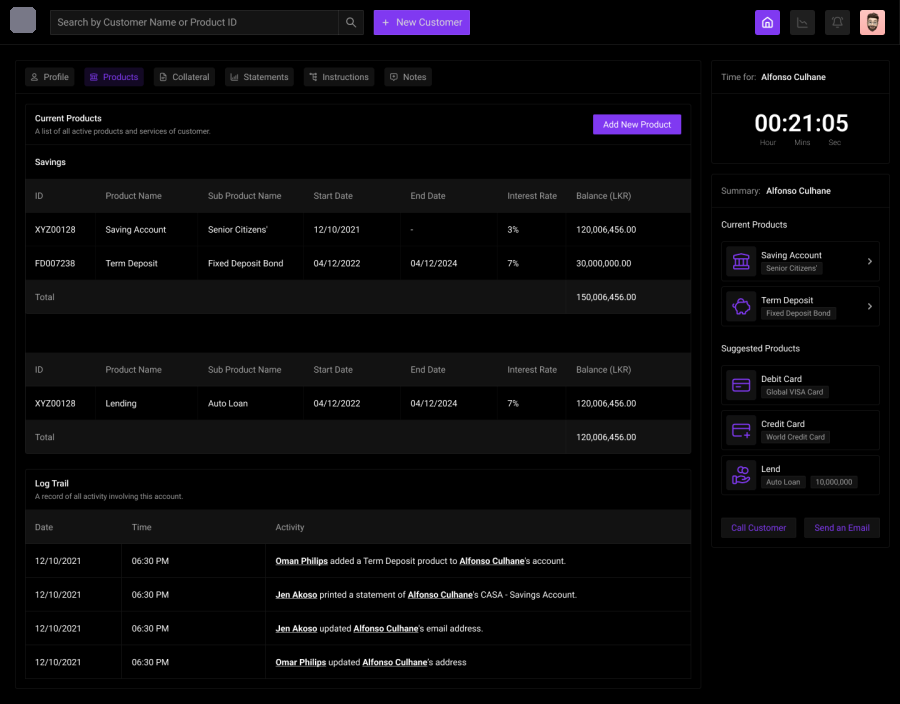Open the Collateral tab
Viewport: 900px width, 704px height.
tap(184, 77)
